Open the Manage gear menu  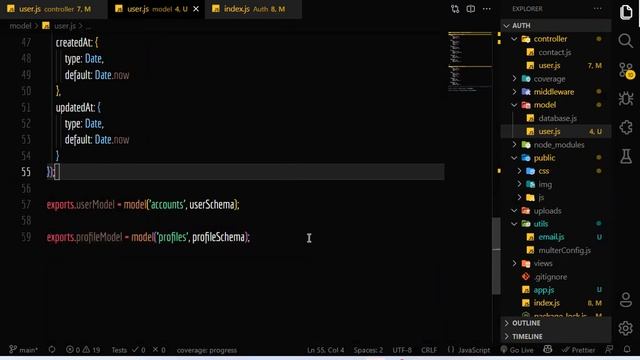click(626, 328)
